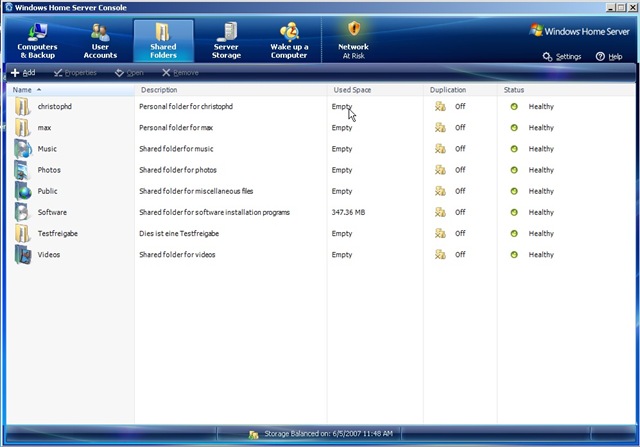The width and height of the screenshot is (640, 447).
Task: Click 'Shared folder for videos' description
Action: [x=177, y=255]
